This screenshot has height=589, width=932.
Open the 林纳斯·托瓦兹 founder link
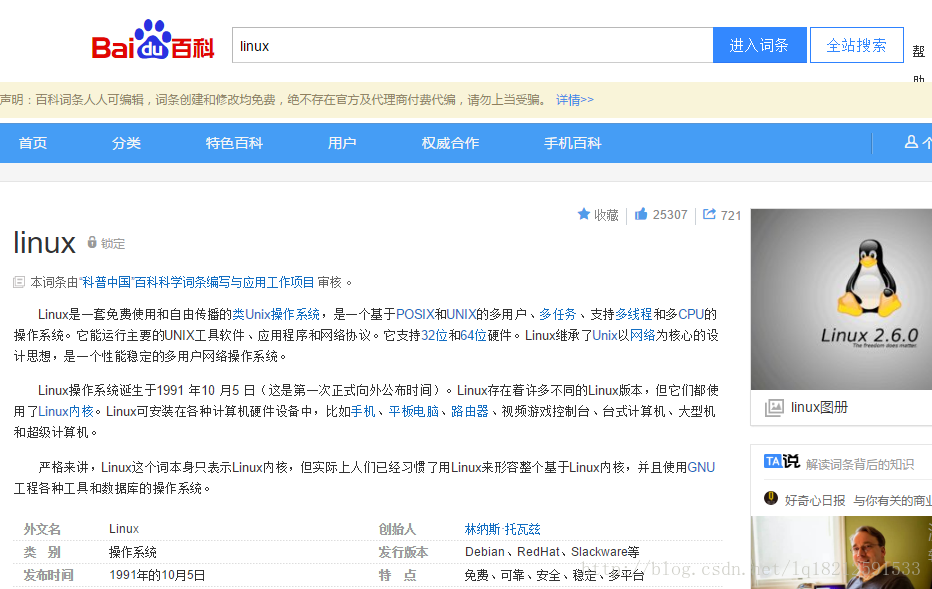pos(502,529)
